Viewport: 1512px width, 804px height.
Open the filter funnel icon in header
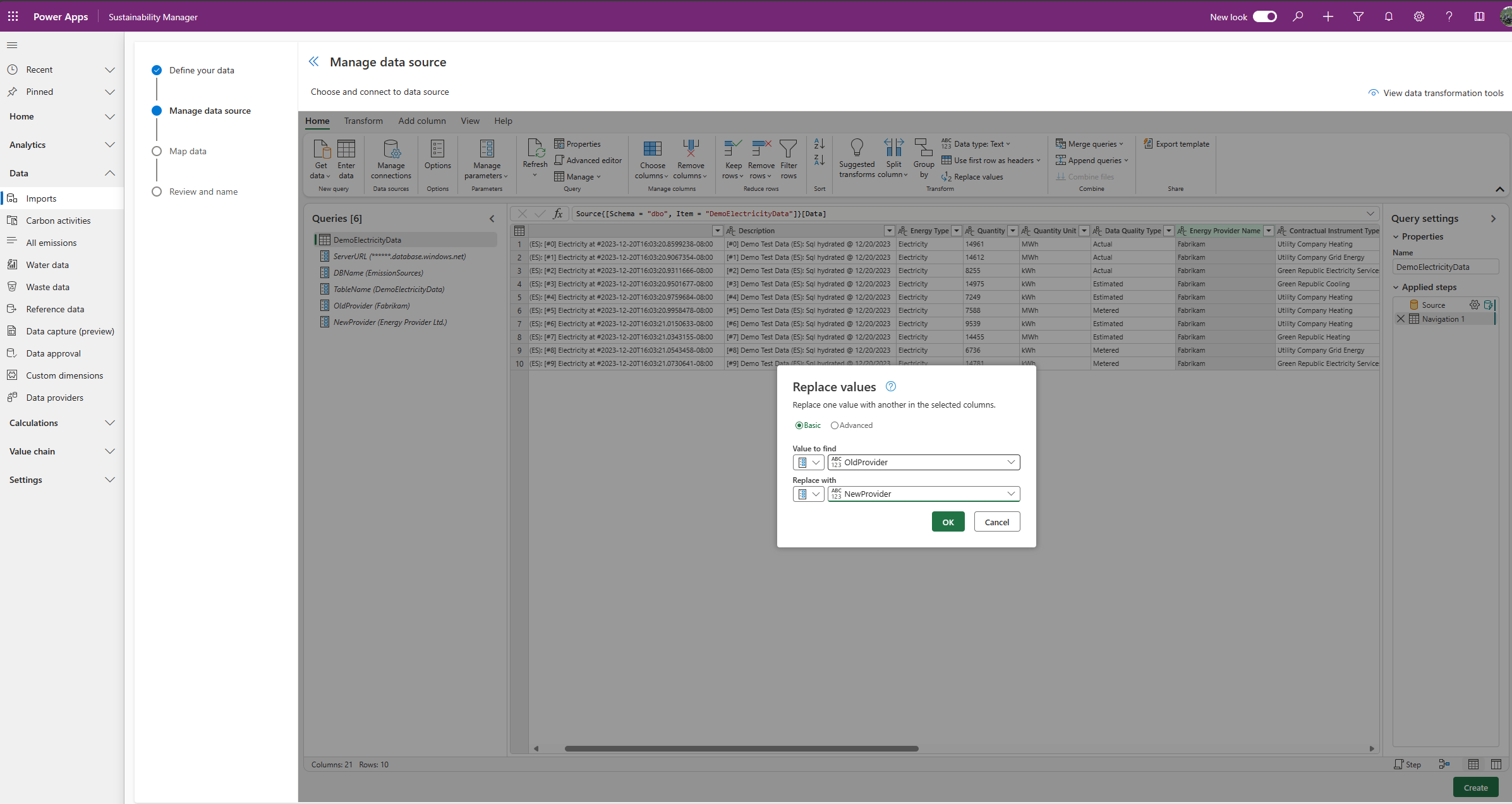1358,16
